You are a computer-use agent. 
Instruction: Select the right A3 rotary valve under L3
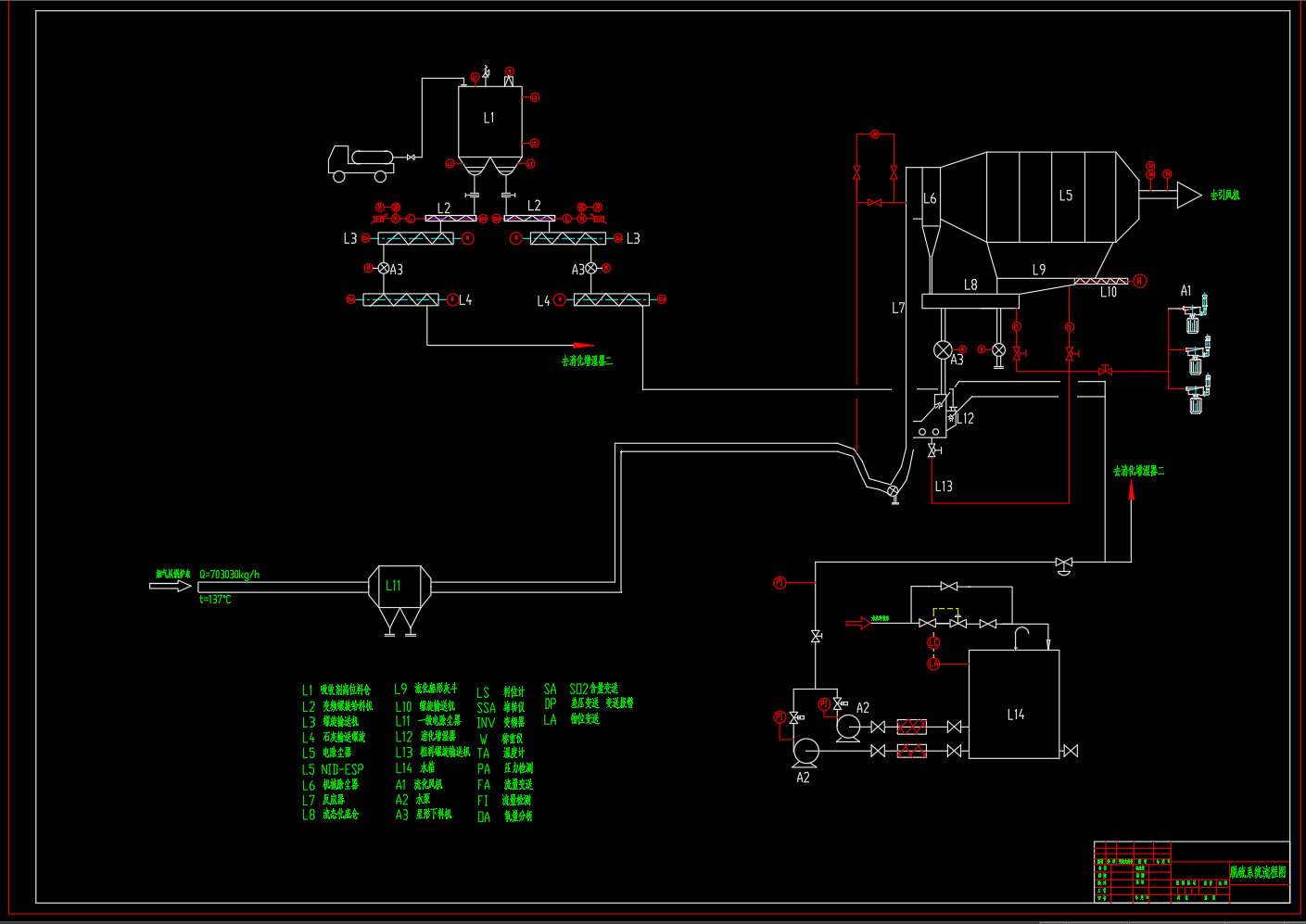[591, 268]
